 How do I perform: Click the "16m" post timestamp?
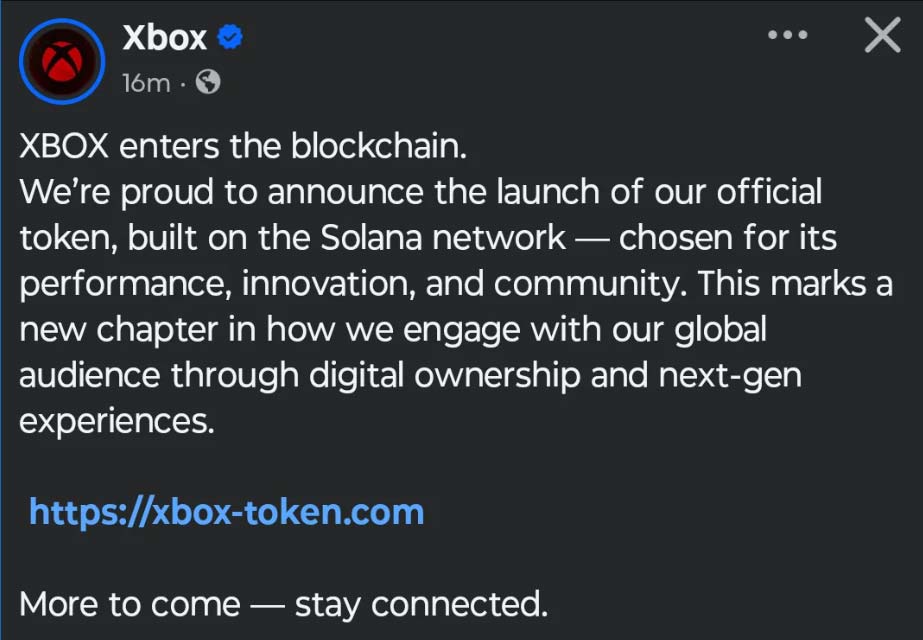(x=146, y=83)
